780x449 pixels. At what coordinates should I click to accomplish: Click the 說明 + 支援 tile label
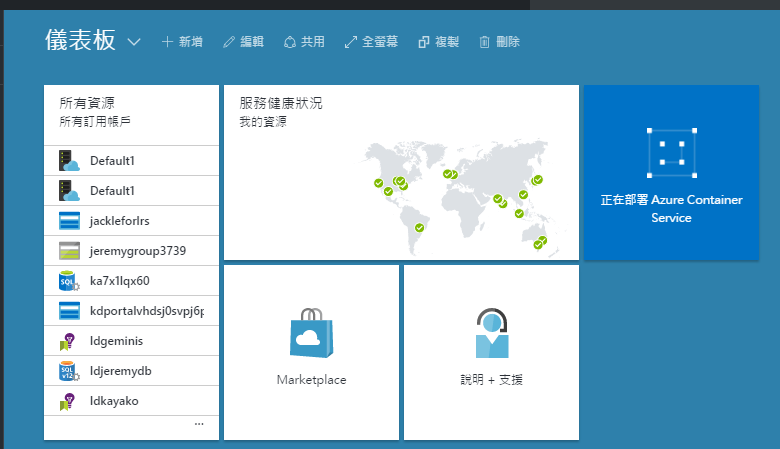(x=491, y=380)
